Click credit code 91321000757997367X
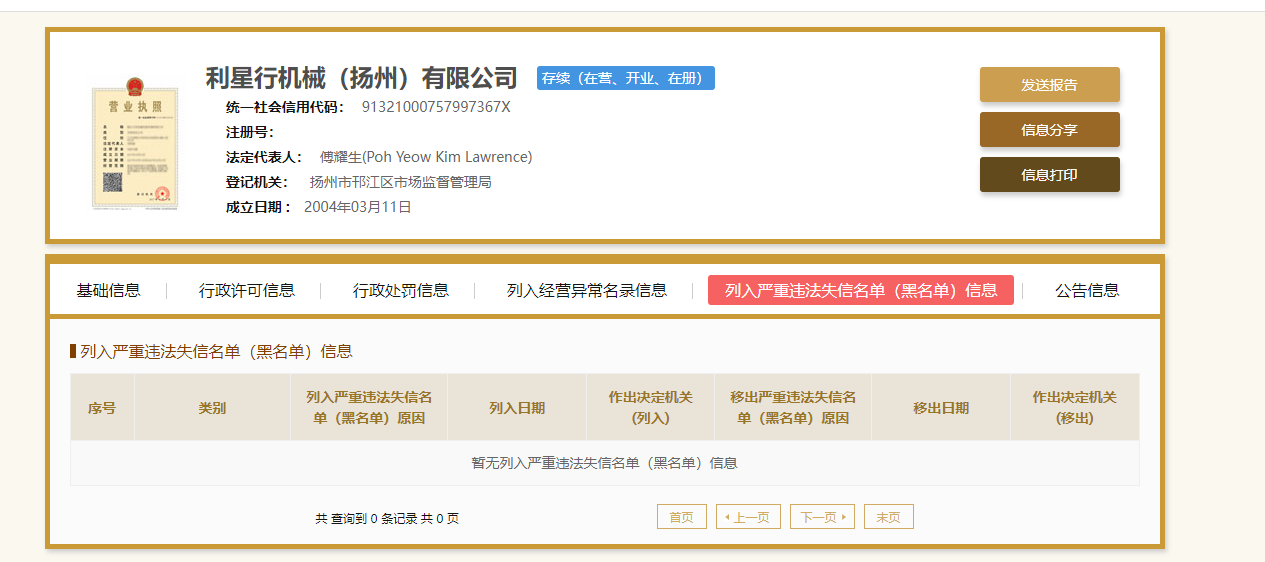Image resolution: width=1265 pixels, height=562 pixels. coord(436,107)
